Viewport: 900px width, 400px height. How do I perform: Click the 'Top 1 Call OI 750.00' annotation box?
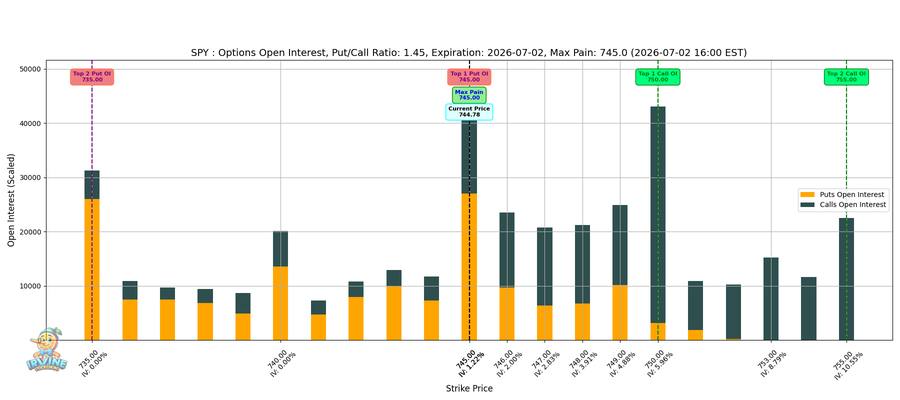pyautogui.click(x=658, y=77)
